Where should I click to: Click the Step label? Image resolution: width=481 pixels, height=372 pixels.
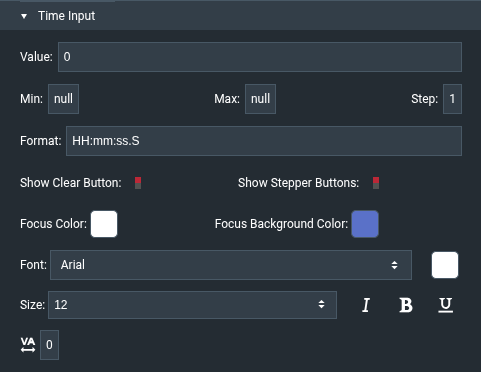tap(424, 99)
